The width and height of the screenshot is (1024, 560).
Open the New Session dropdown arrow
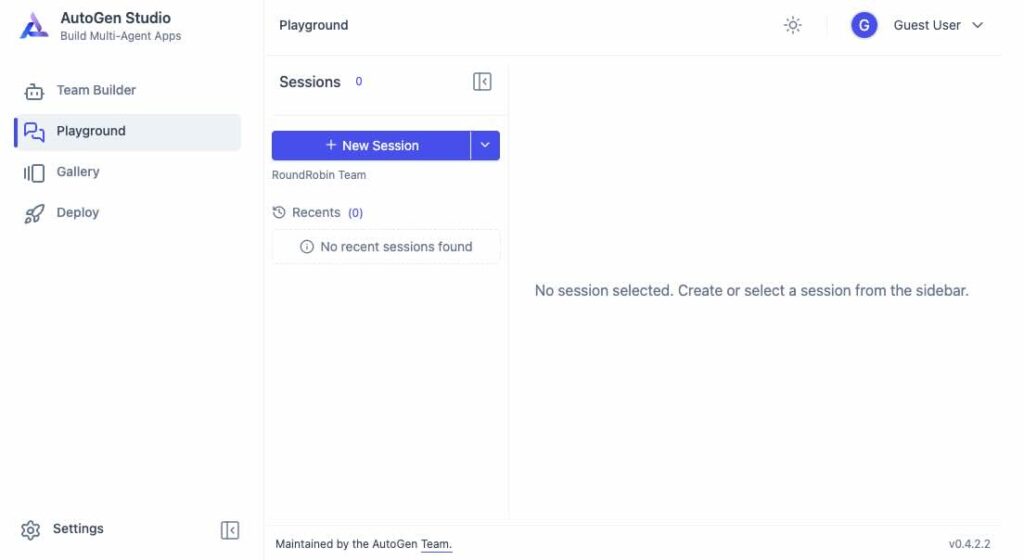[485, 145]
